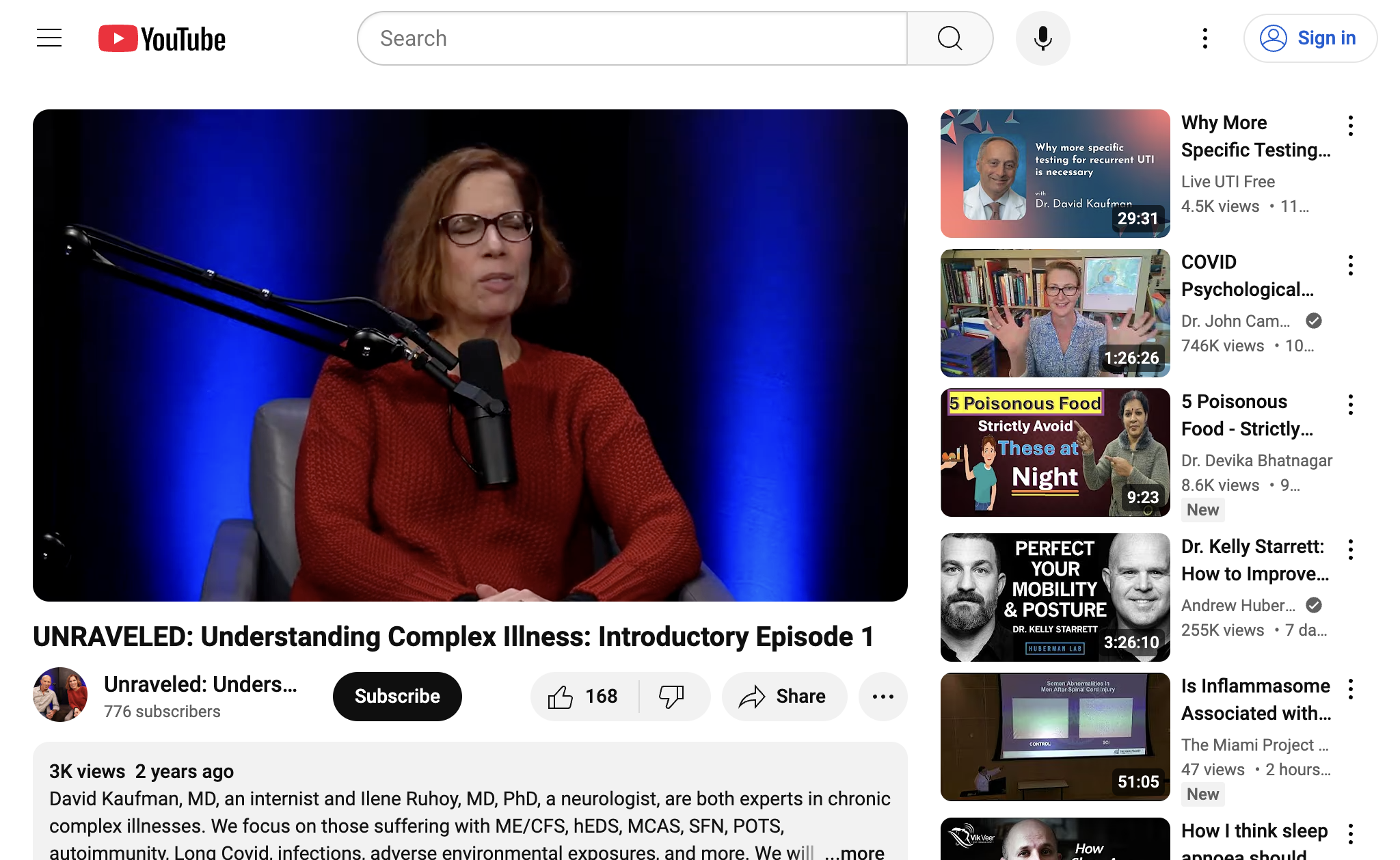Open the hamburger guide menu
This screenshot has width=1400, height=860.
coord(49,38)
